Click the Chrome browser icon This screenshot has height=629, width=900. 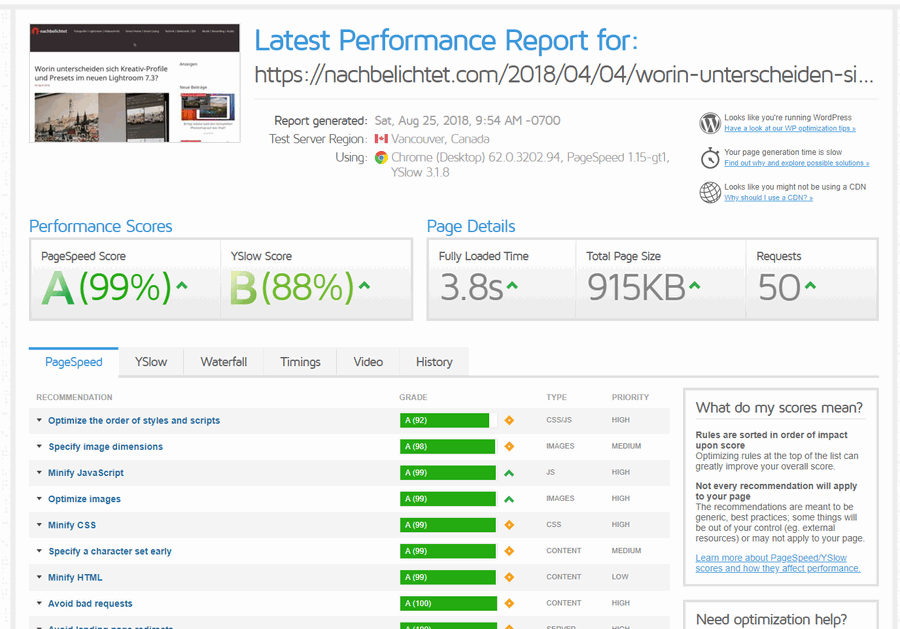pos(381,158)
